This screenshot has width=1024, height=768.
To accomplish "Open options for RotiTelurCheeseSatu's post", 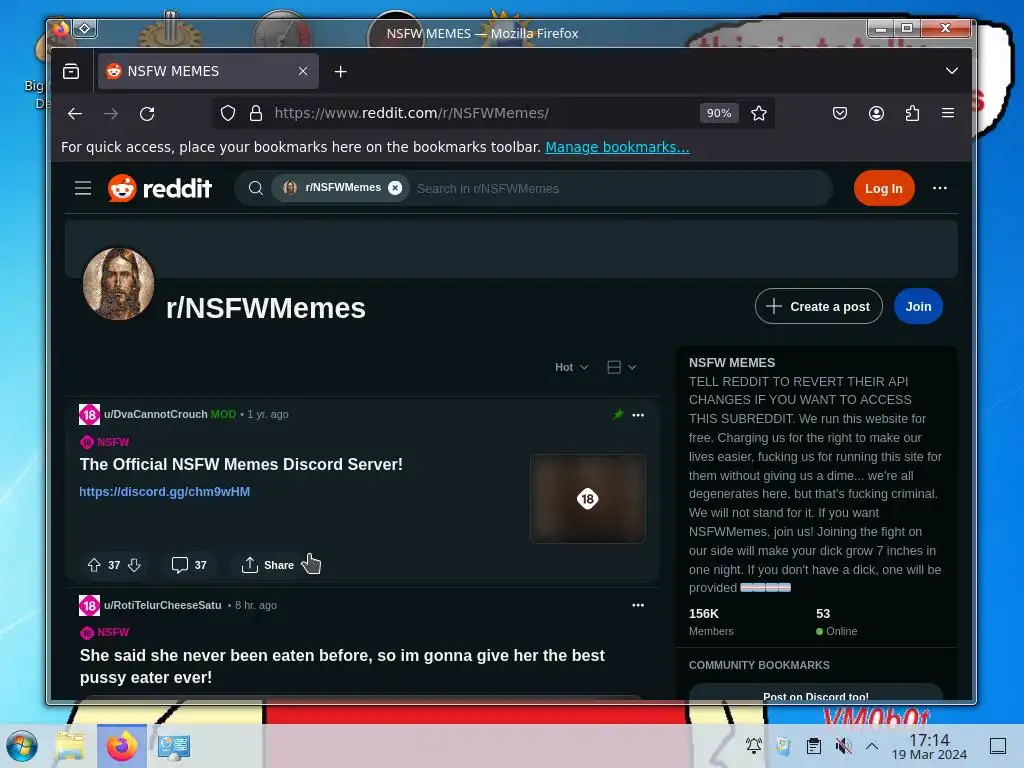I will pos(638,605).
